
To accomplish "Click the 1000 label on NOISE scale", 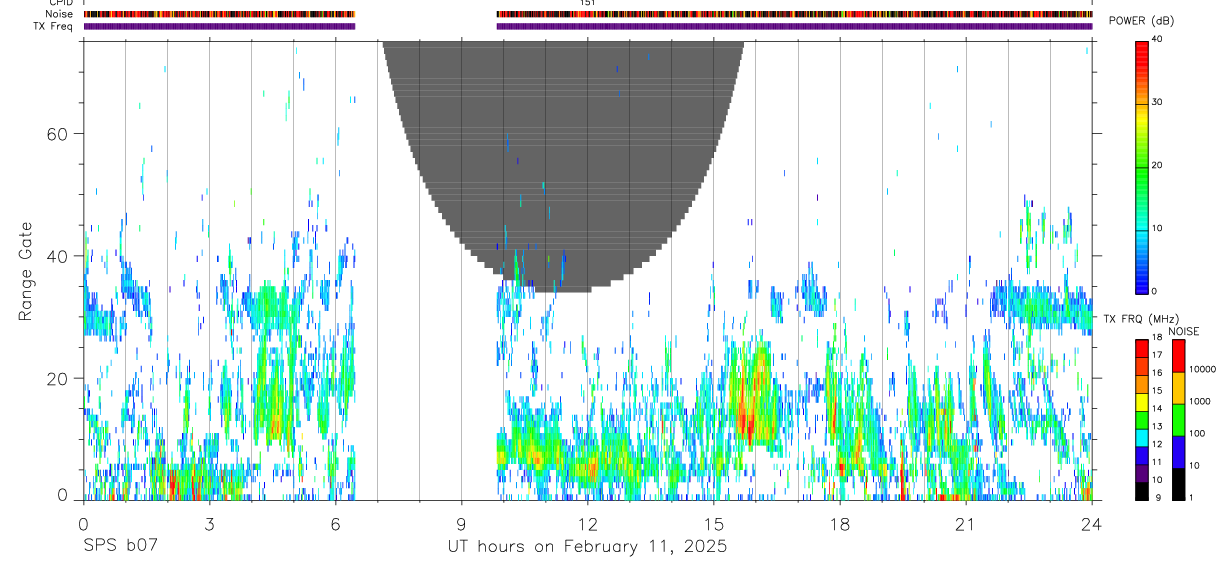I will point(1199,401).
